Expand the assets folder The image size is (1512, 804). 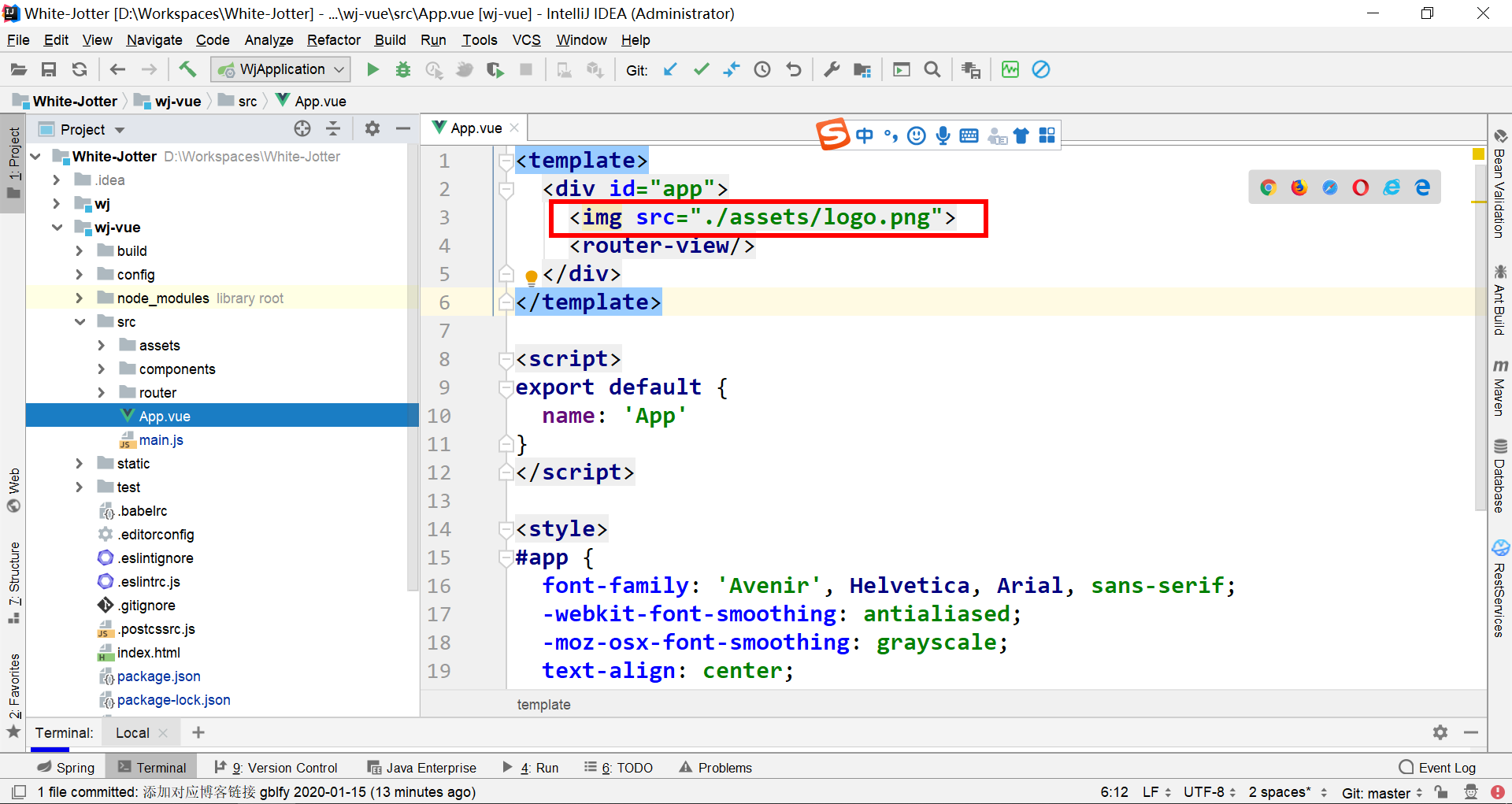101,346
